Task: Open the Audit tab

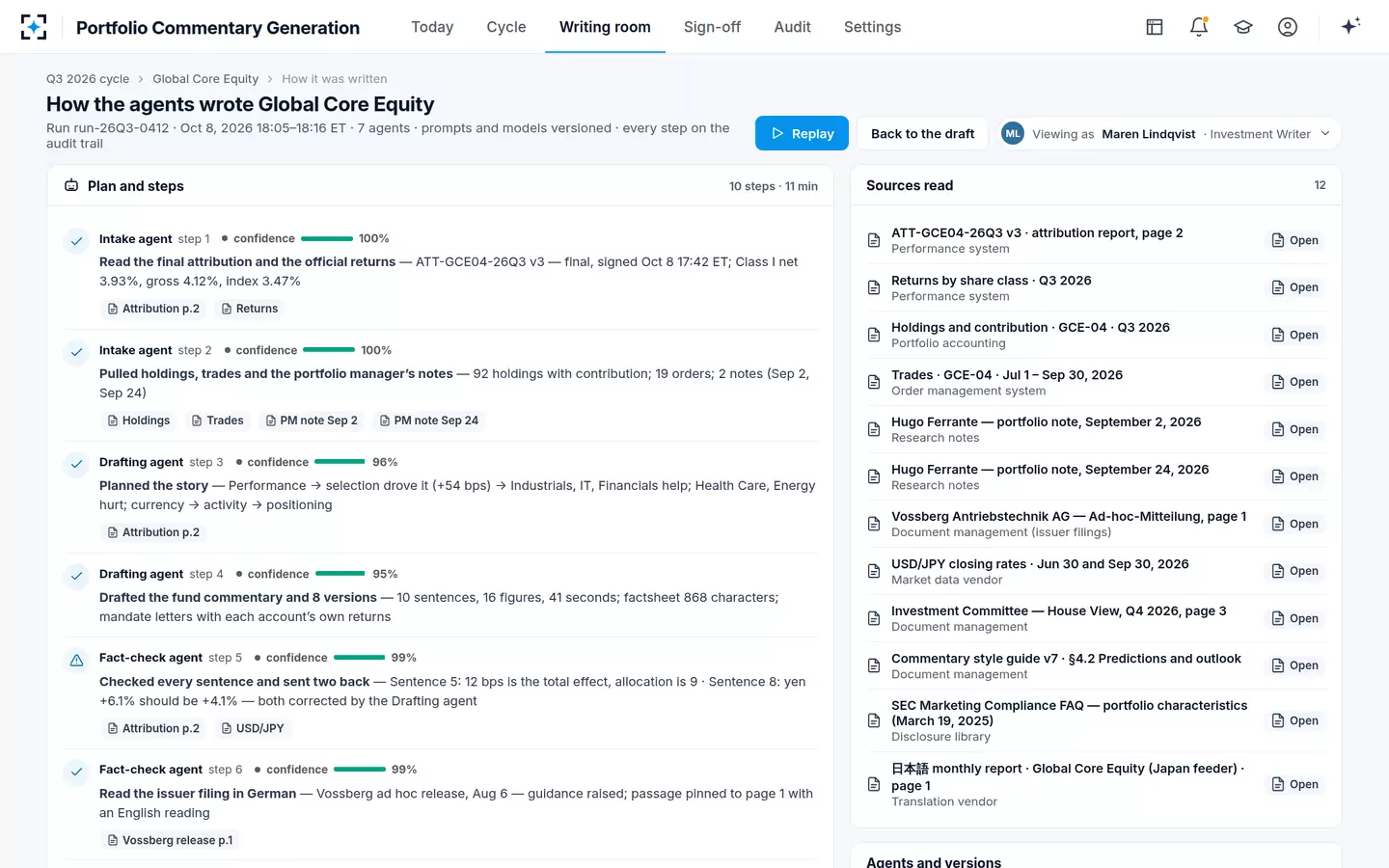Action: pyautogui.click(x=792, y=27)
